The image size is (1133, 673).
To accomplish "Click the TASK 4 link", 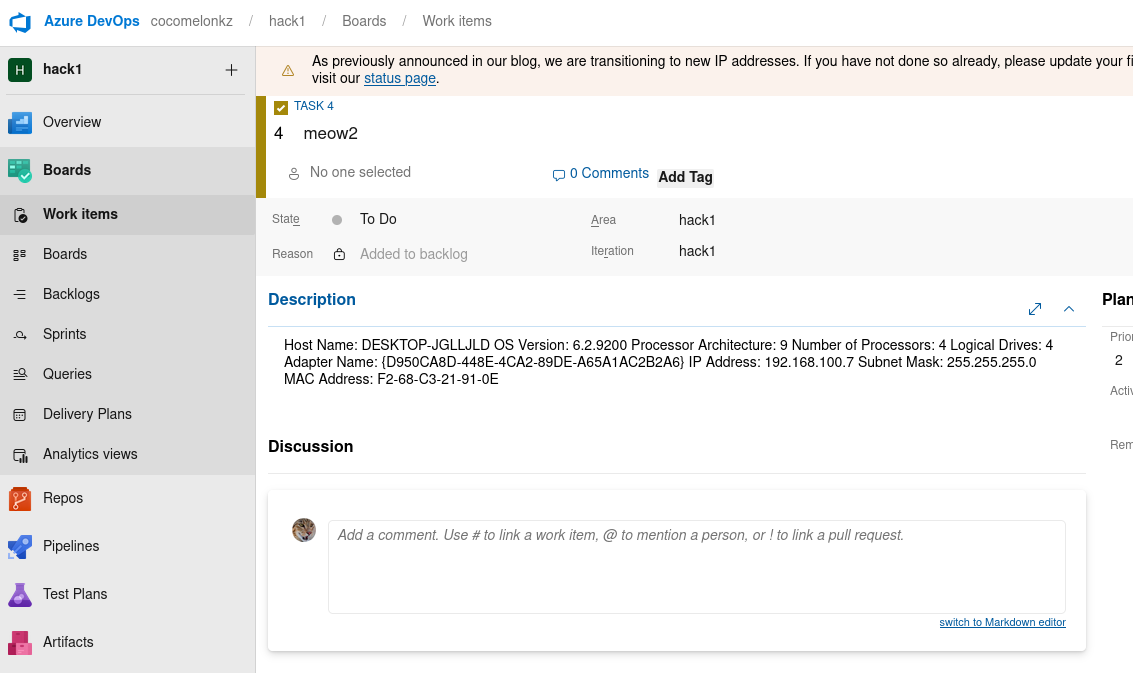I will [x=314, y=106].
